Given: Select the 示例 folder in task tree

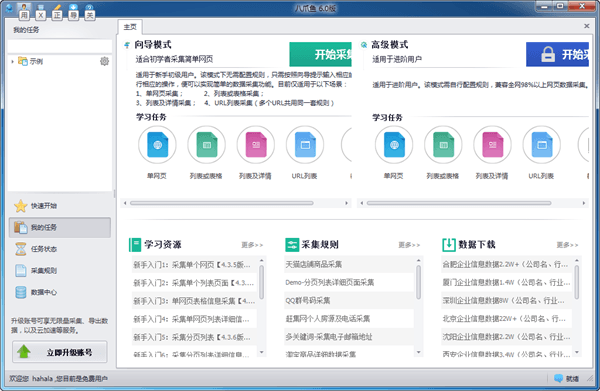Looking at the screenshot, I should tap(31, 61).
